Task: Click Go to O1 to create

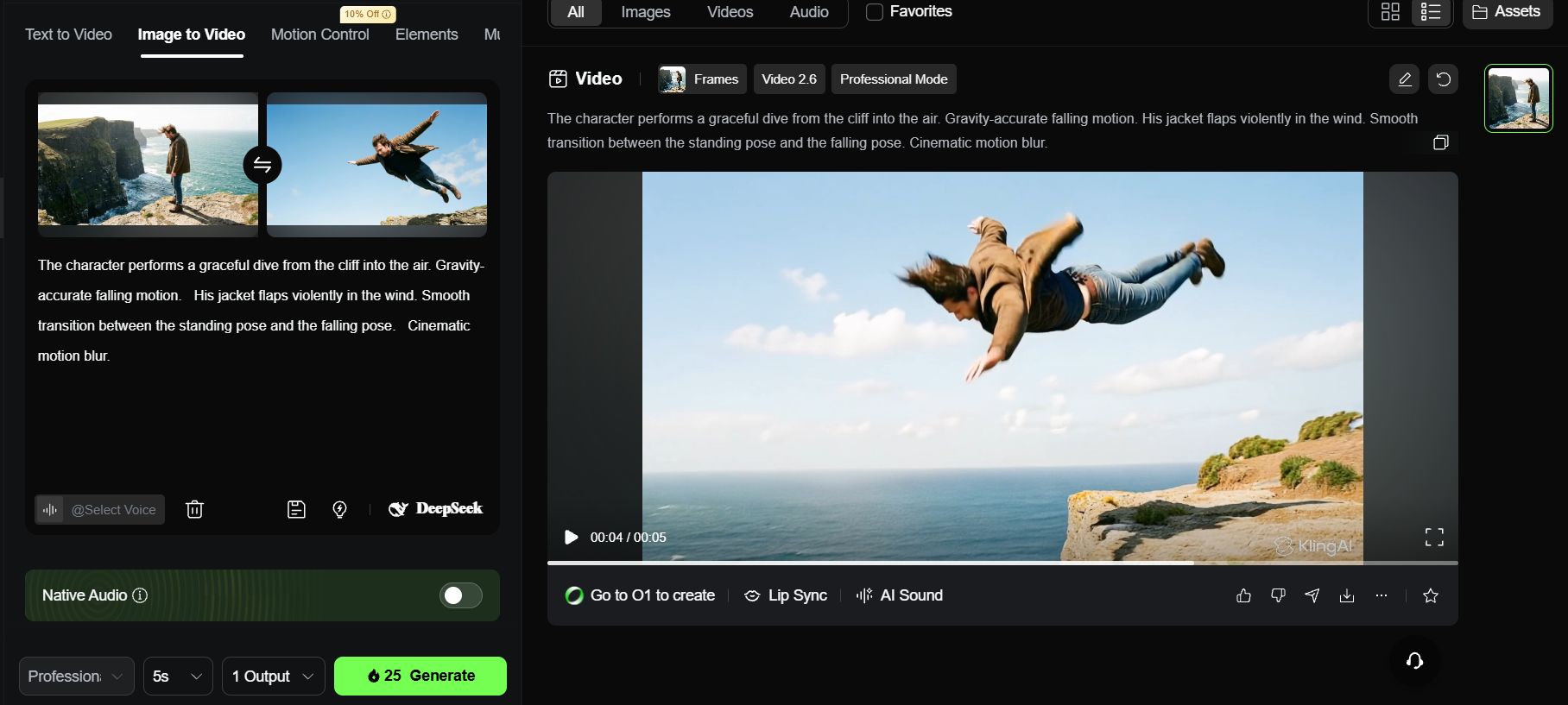Action: [x=640, y=595]
